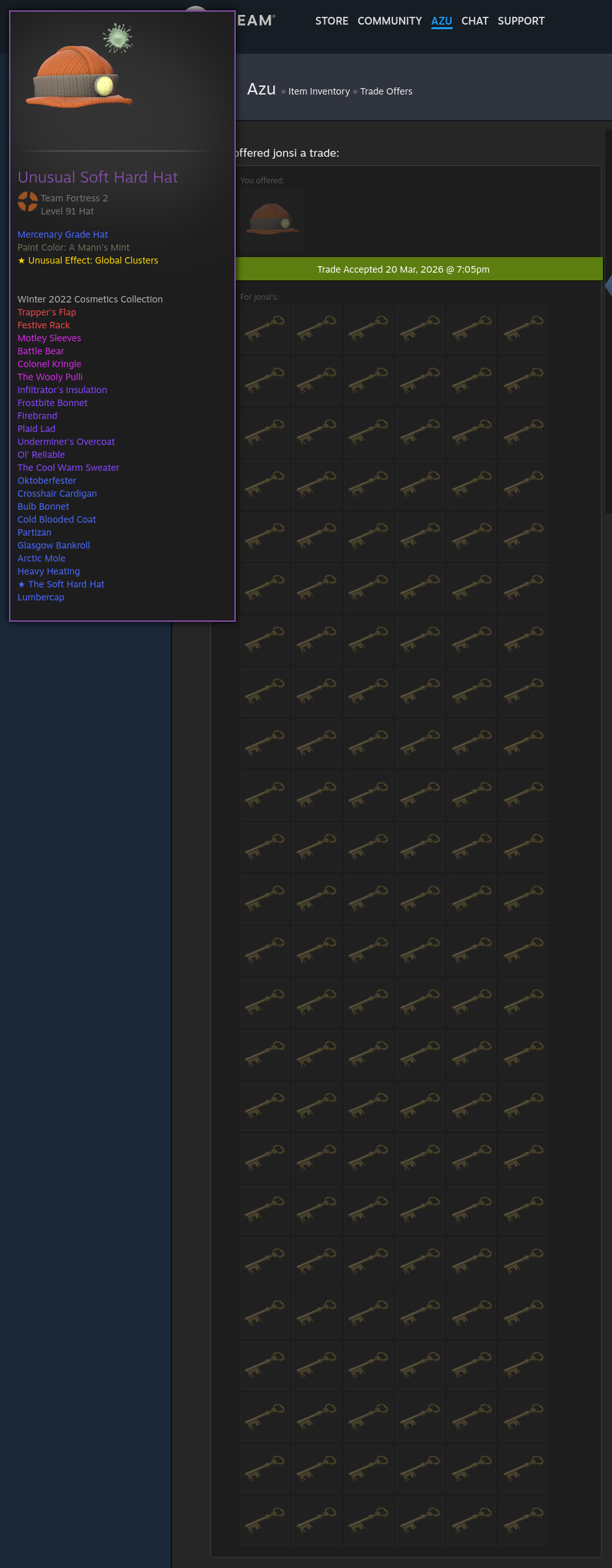Click the last key in the bottom row
The image size is (612, 1568).
(x=523, y=1521)
